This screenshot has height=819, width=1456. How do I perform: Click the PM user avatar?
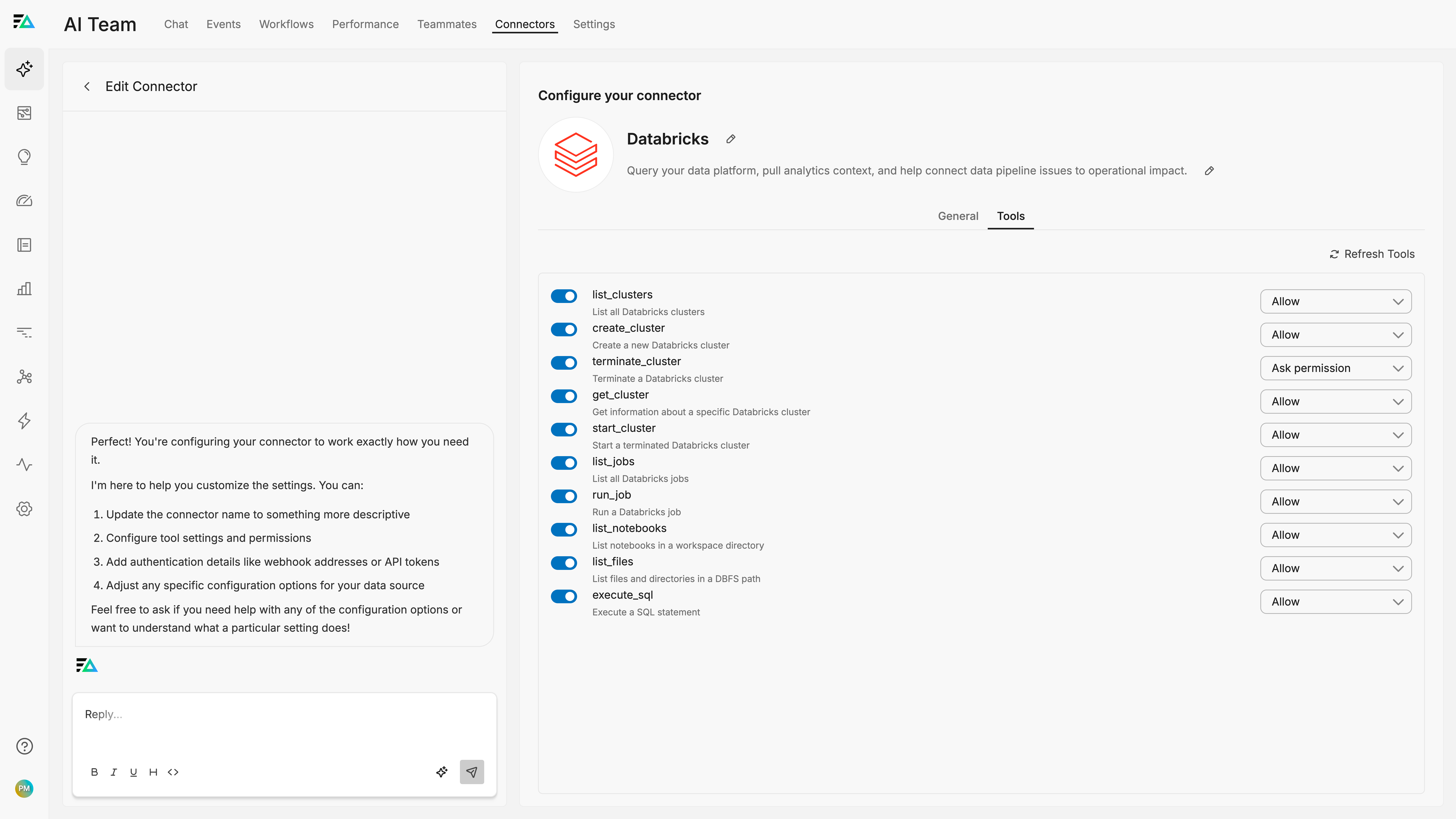click(24, 788)
